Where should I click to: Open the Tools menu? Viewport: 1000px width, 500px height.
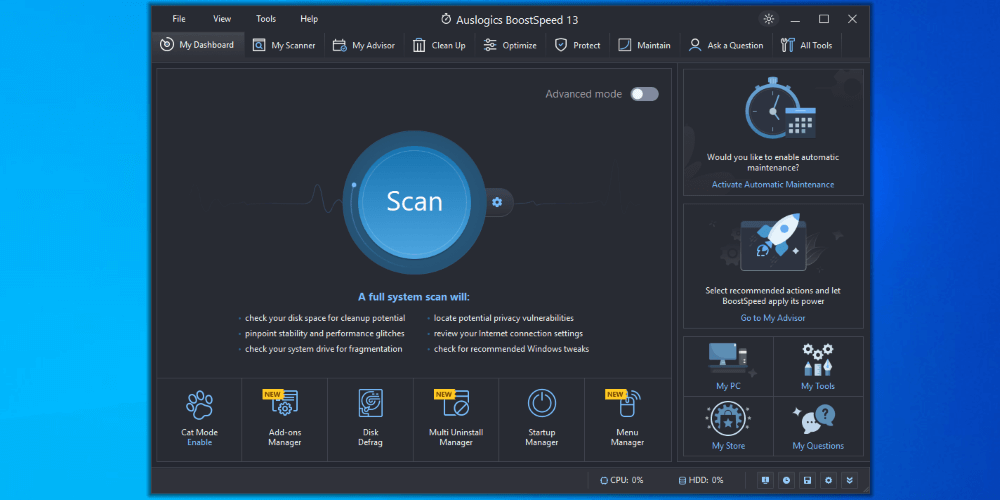click(x=266, y=19)
